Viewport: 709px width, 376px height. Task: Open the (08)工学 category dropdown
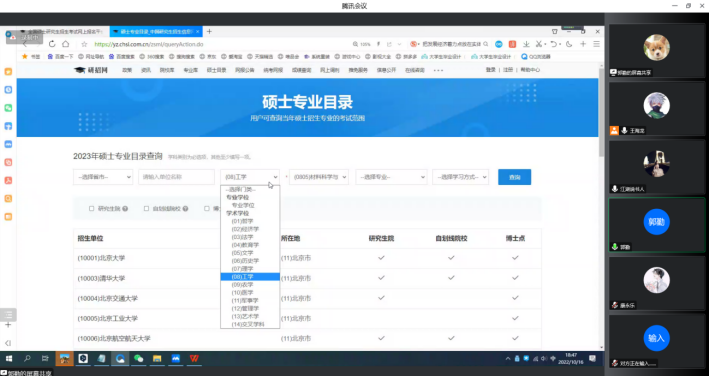250,177
